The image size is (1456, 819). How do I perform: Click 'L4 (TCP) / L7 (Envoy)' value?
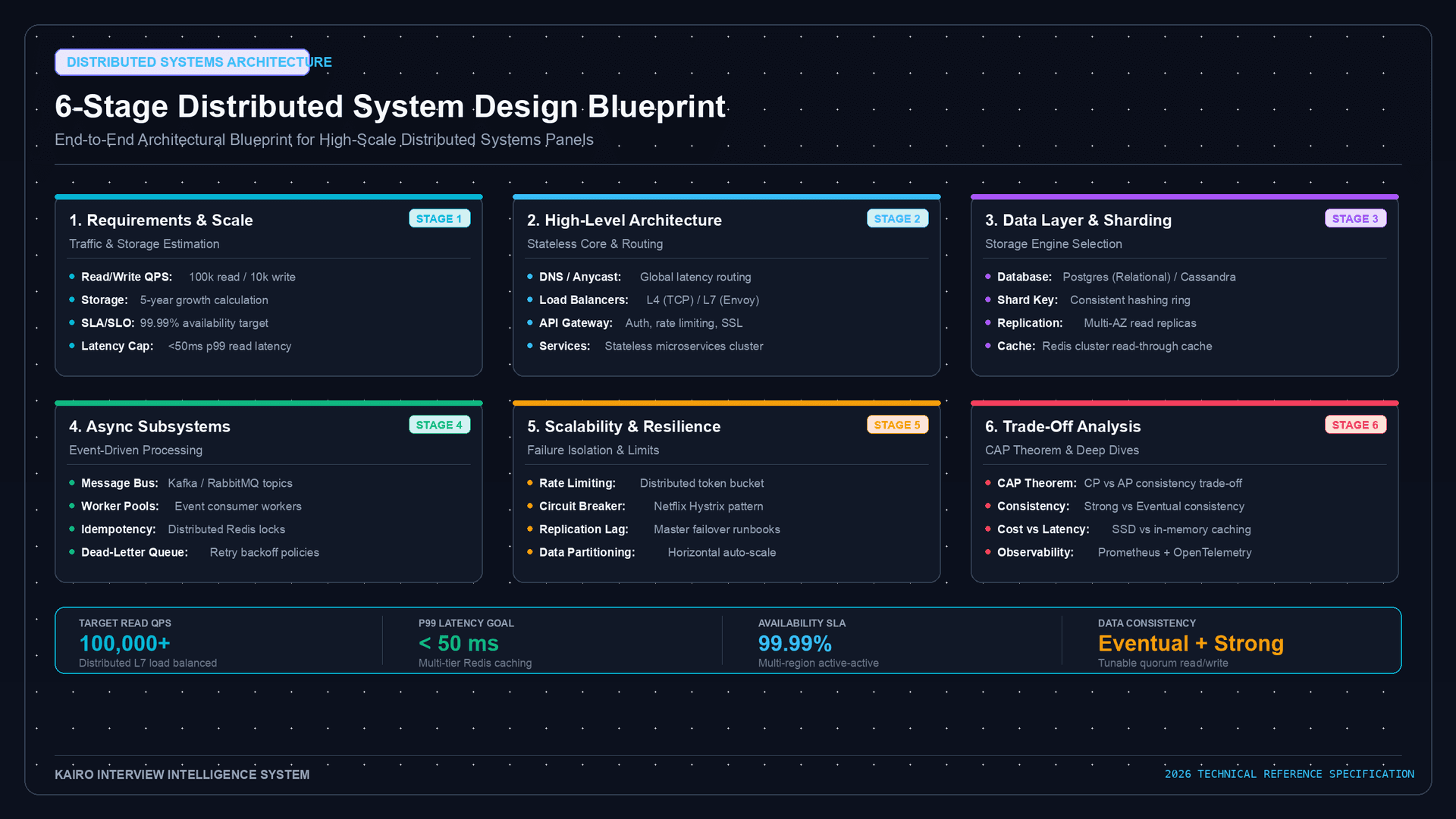703,300
